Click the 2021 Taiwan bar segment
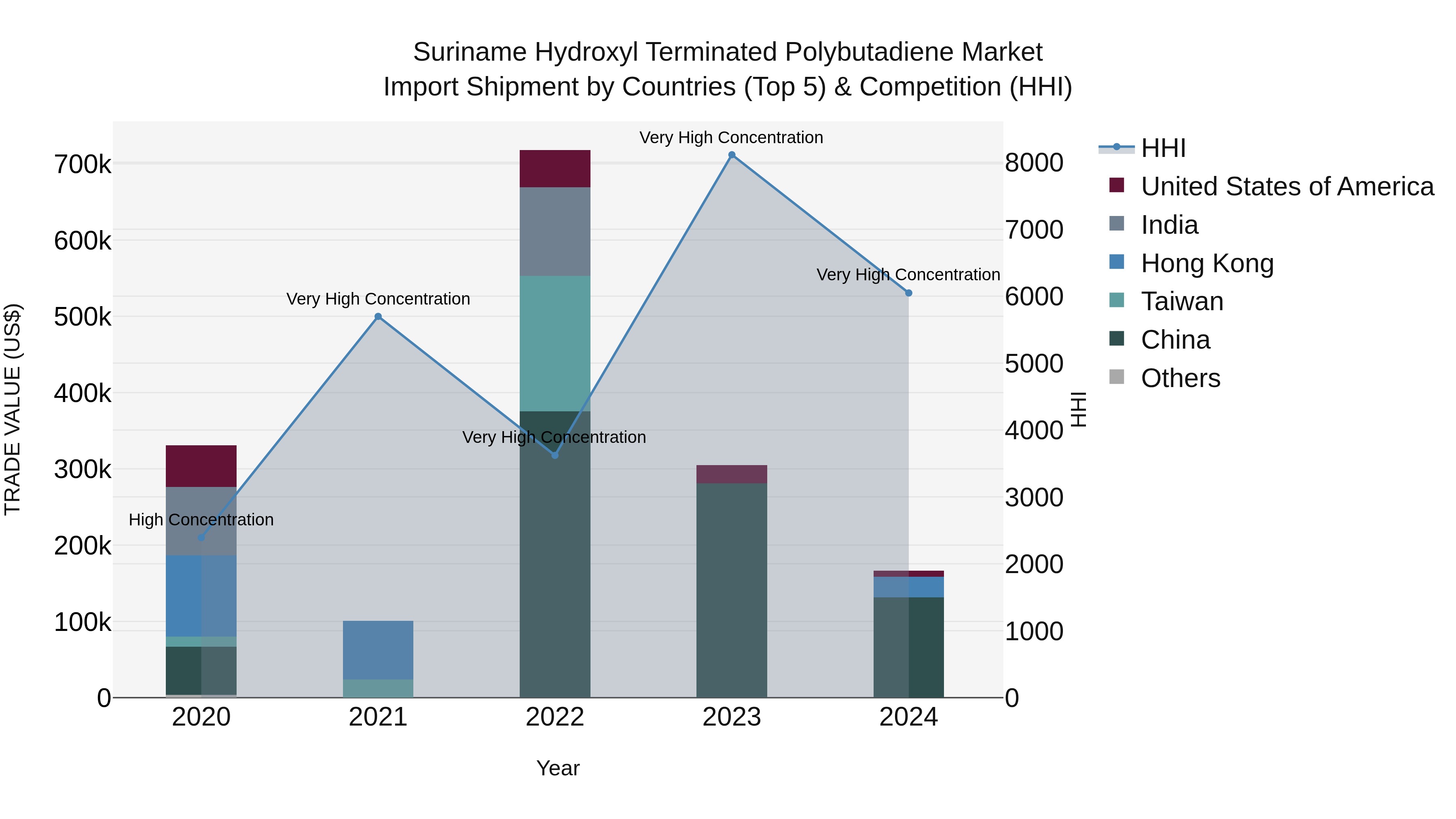The width and height of the screenshot is (1456, 819). pyautogui.click(x=378, y=688)
